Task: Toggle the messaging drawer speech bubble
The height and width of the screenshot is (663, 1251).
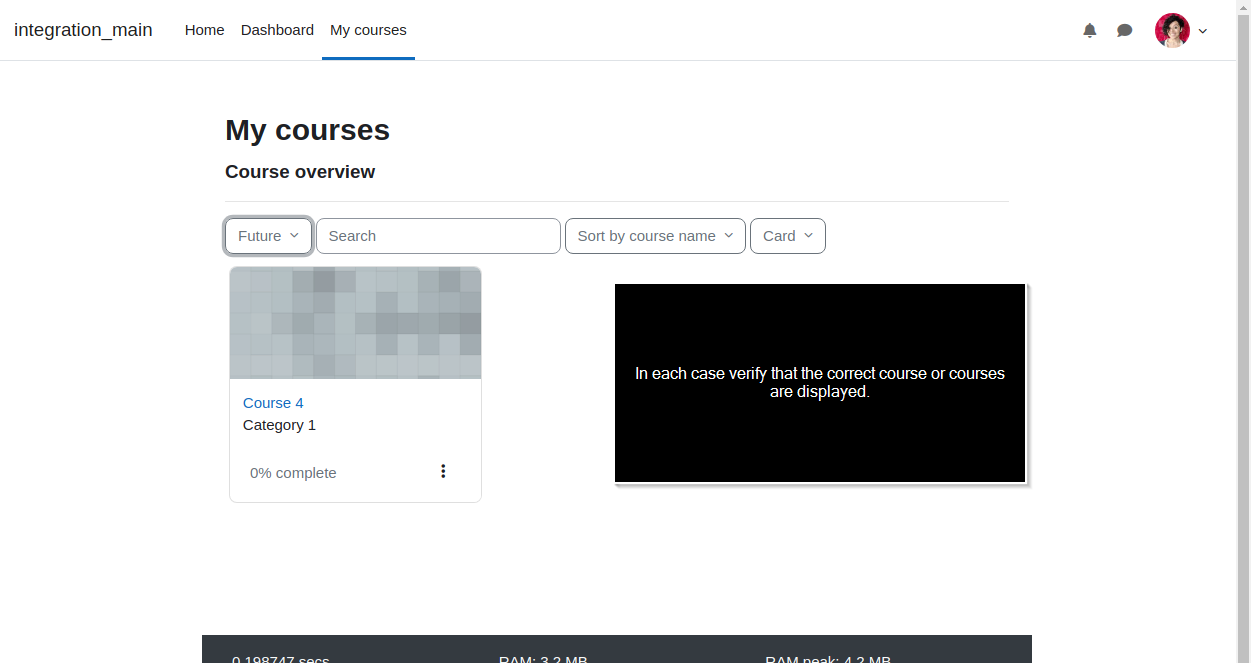Action: [x=1125, y=31]
